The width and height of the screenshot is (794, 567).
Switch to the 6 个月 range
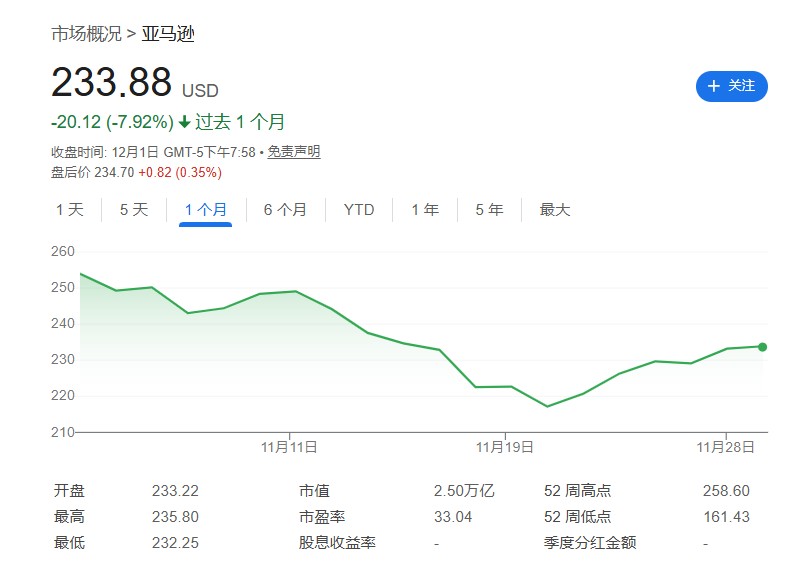[x=285, y=210]
